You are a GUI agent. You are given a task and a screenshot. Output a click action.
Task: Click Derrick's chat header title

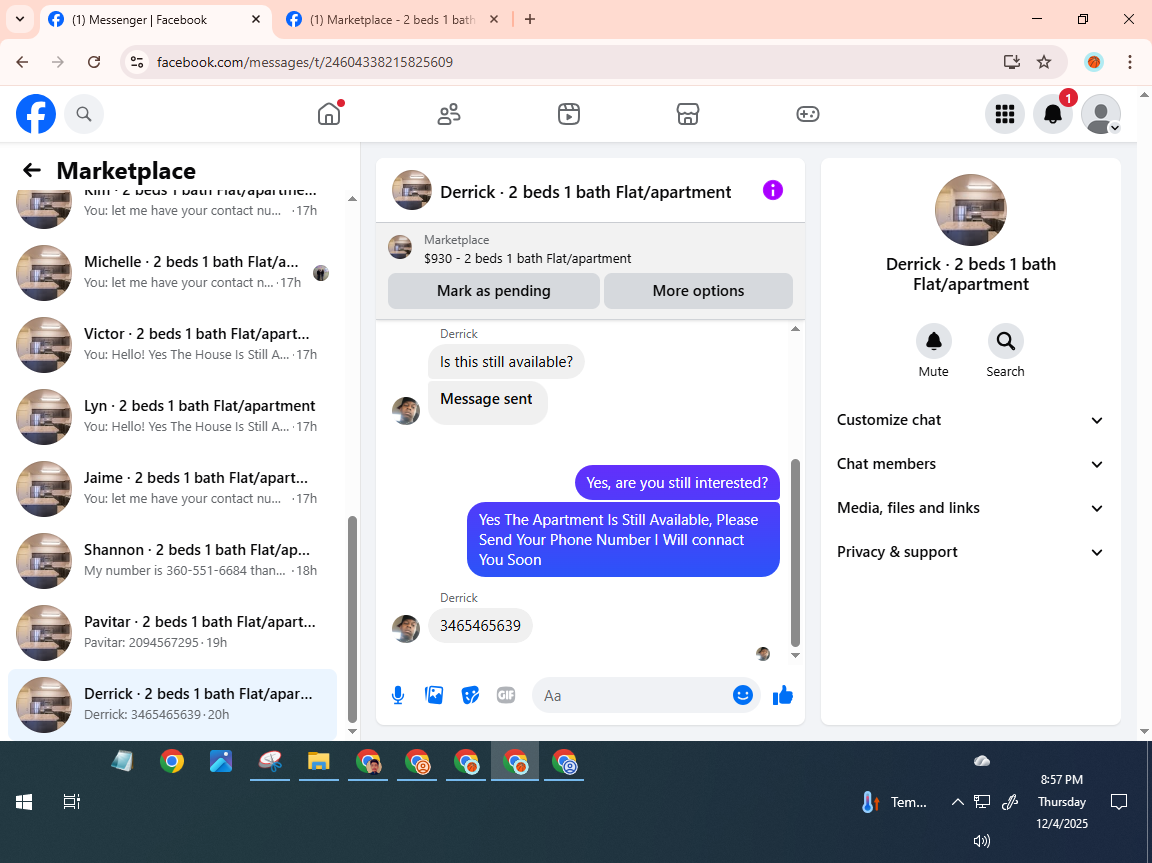tap(586, 192)
